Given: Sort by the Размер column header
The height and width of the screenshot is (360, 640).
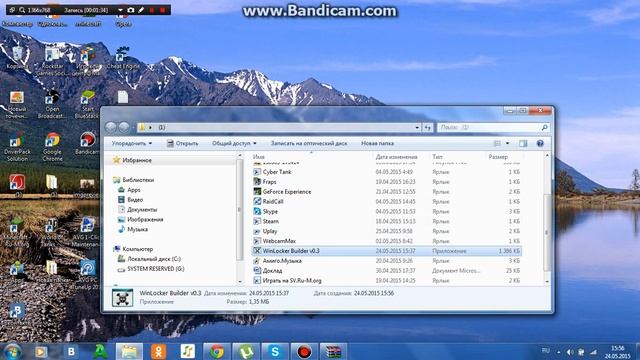Looking at the screenshot, I should (x=498, y=157).
